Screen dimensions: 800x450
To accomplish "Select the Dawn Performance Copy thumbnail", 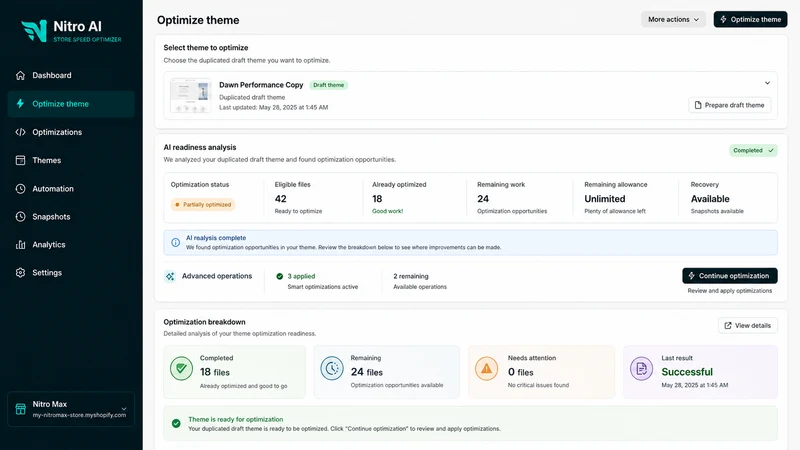I will [190, 95].
